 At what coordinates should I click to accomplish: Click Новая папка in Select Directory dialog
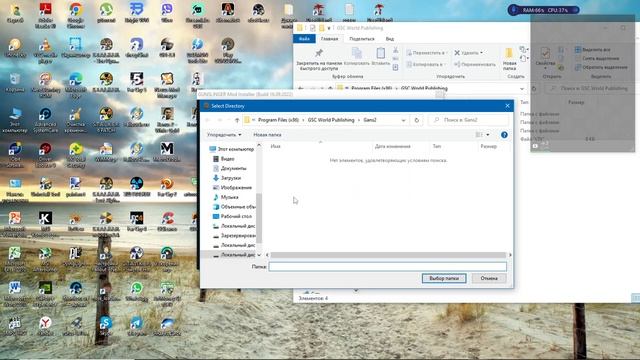(x=267, y=135)
